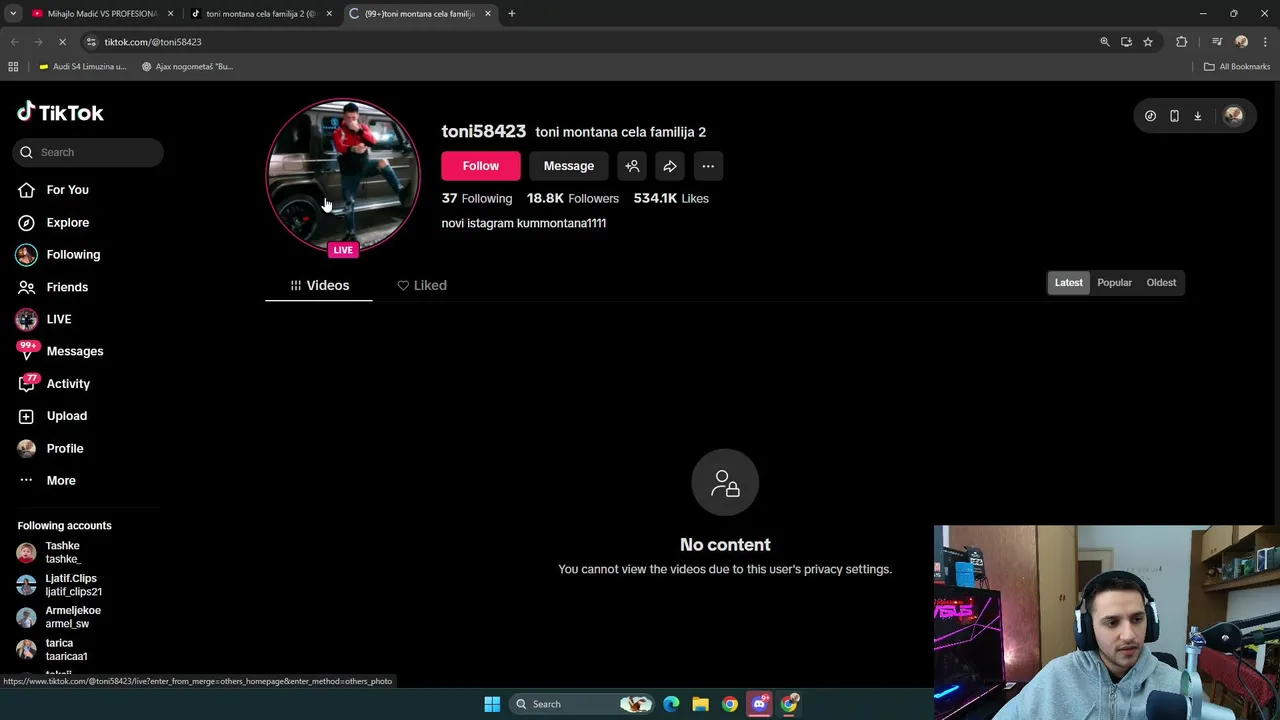
Task: Bookmark this page with the star
Action: pyautogui.click(x=1148, y=42)
